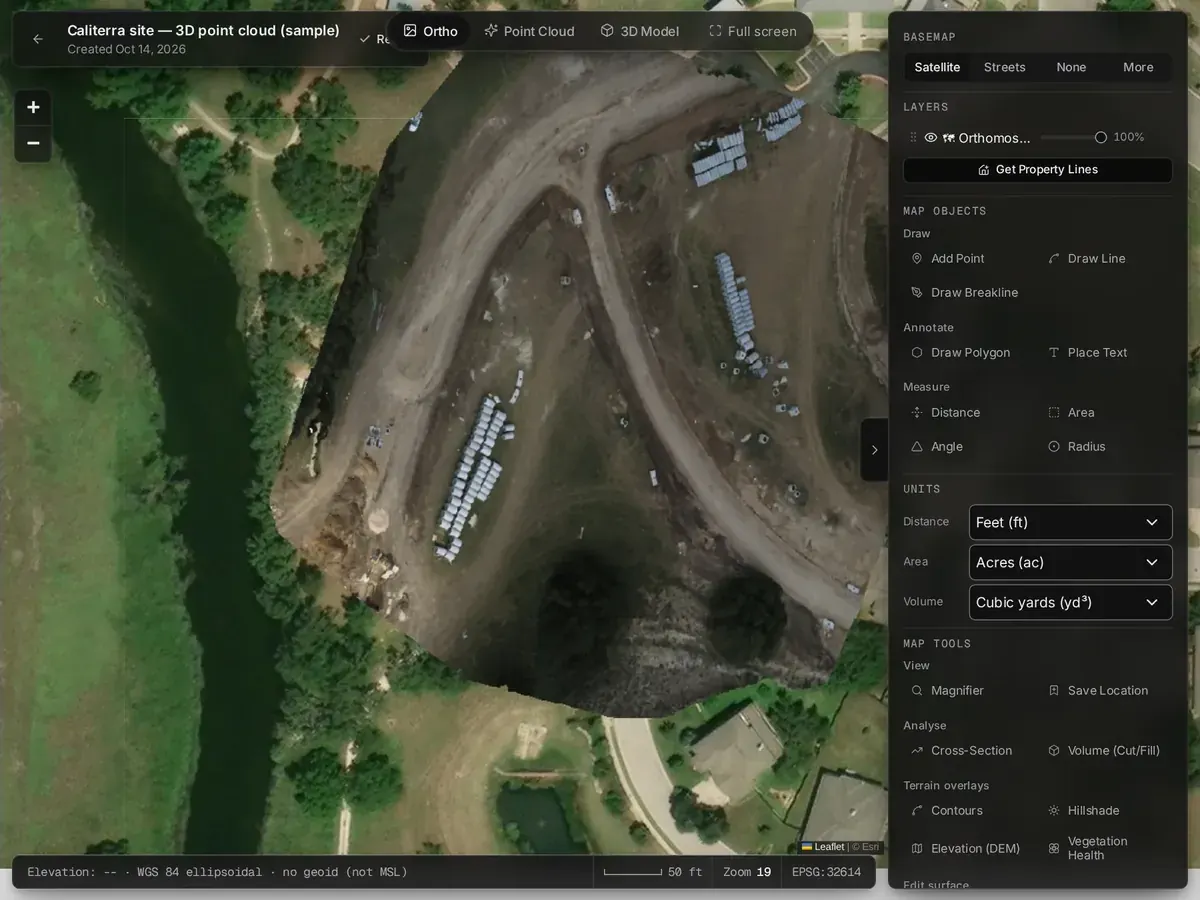This screenshot has height=900, width=1200.
Task: Start the Area measure tool
Action: tap(1071, 412)
